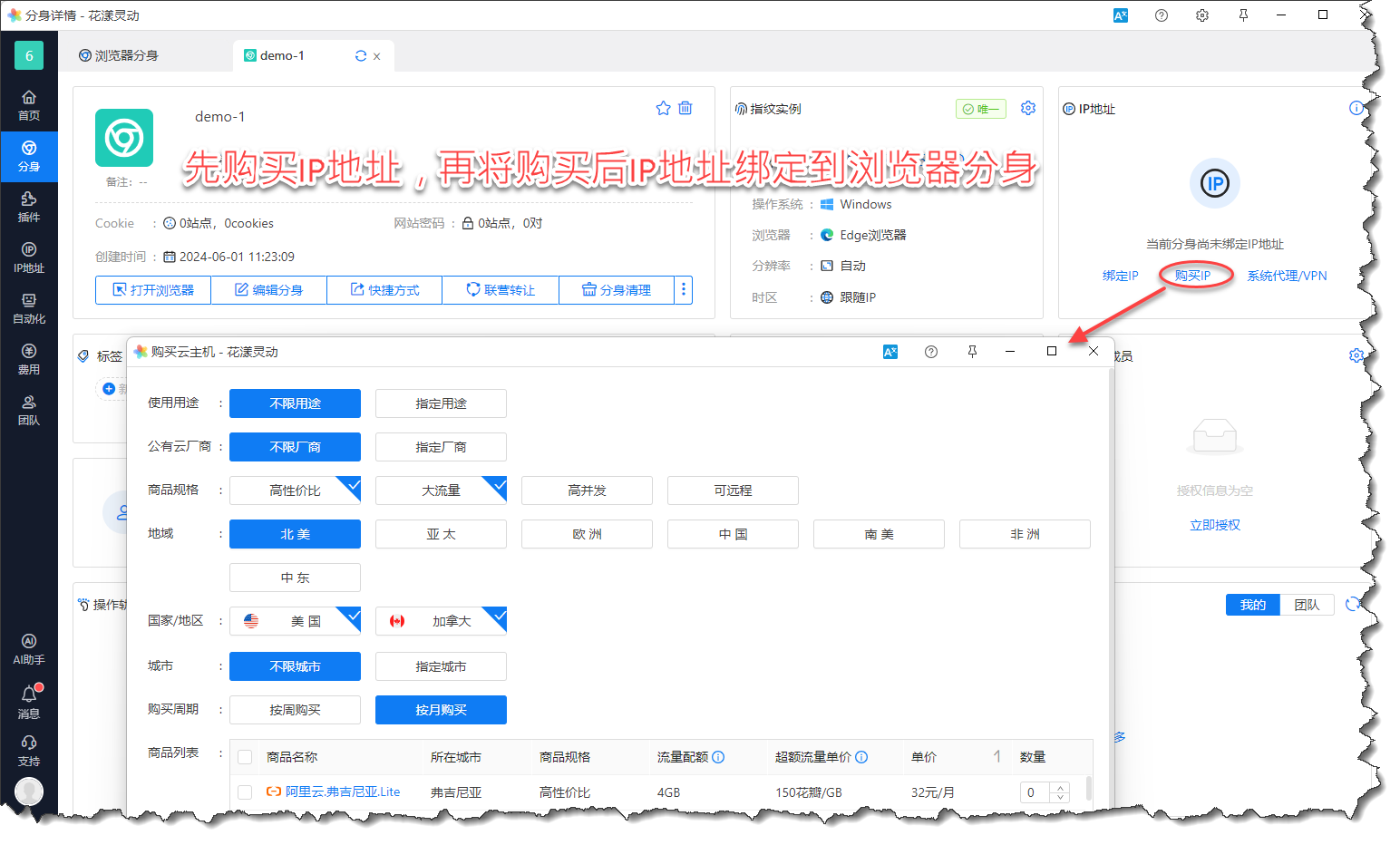Click the quantity input field
The width and height of the screenshot is (1400, 845).
coord(1035,792)
